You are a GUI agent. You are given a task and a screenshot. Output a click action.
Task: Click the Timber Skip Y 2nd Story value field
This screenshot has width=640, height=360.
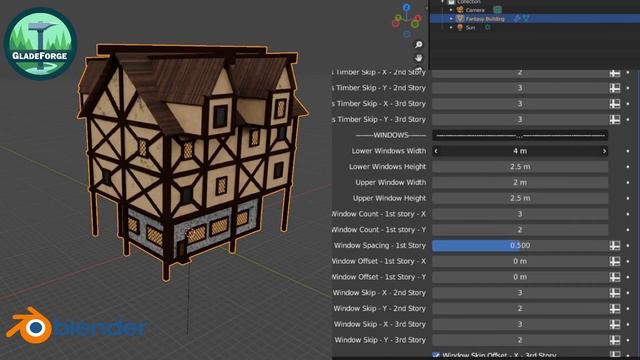pos(520,88)
